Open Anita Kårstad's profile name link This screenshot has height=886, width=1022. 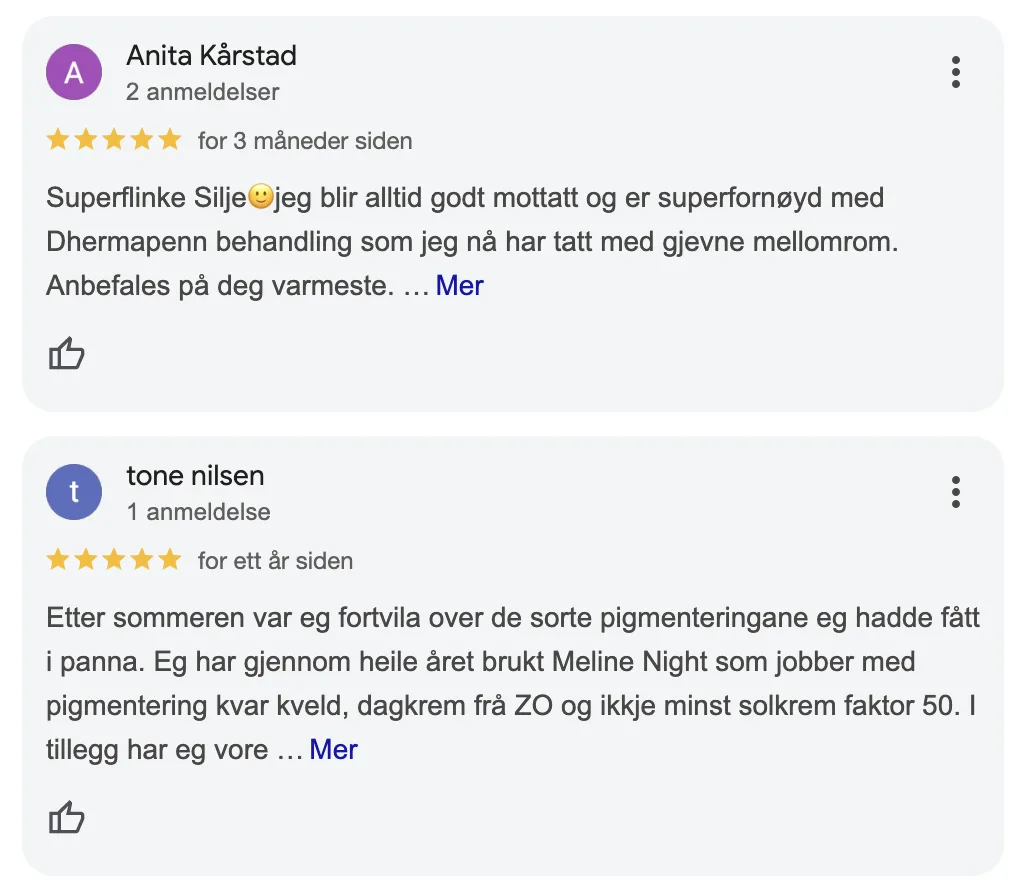tap(211, 56)
